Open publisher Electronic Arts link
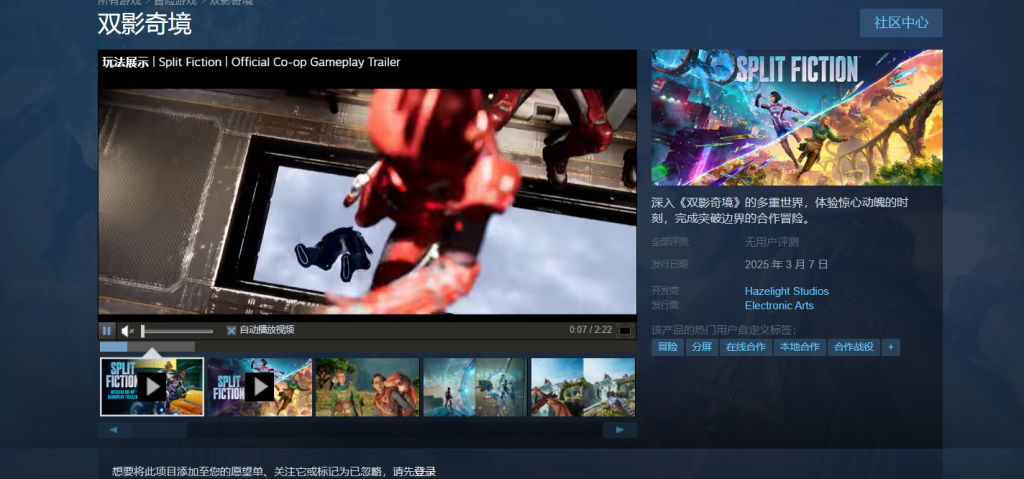1024x479 pixels. [779, 306]
